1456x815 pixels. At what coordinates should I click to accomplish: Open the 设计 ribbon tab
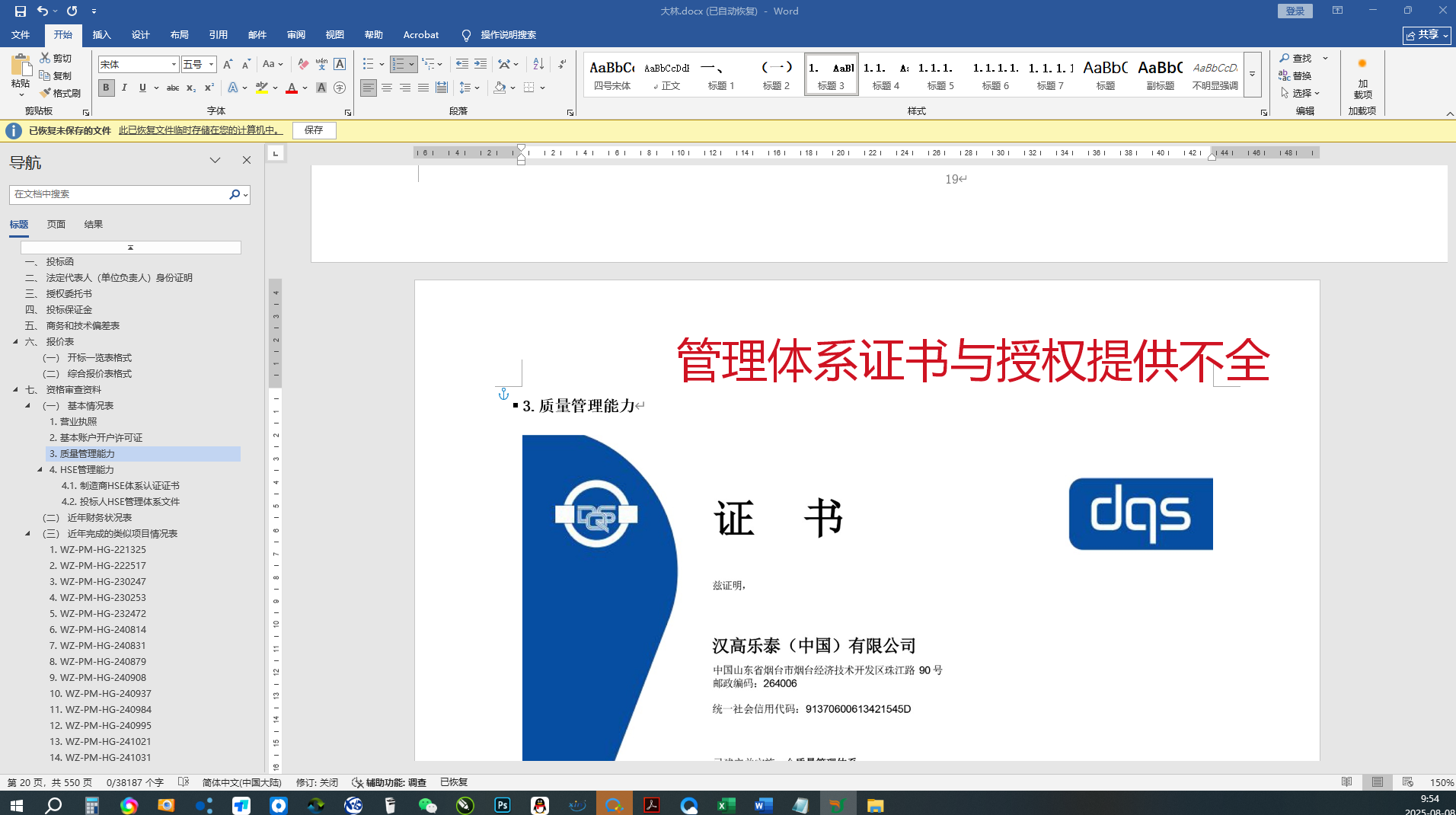[141, 35]
